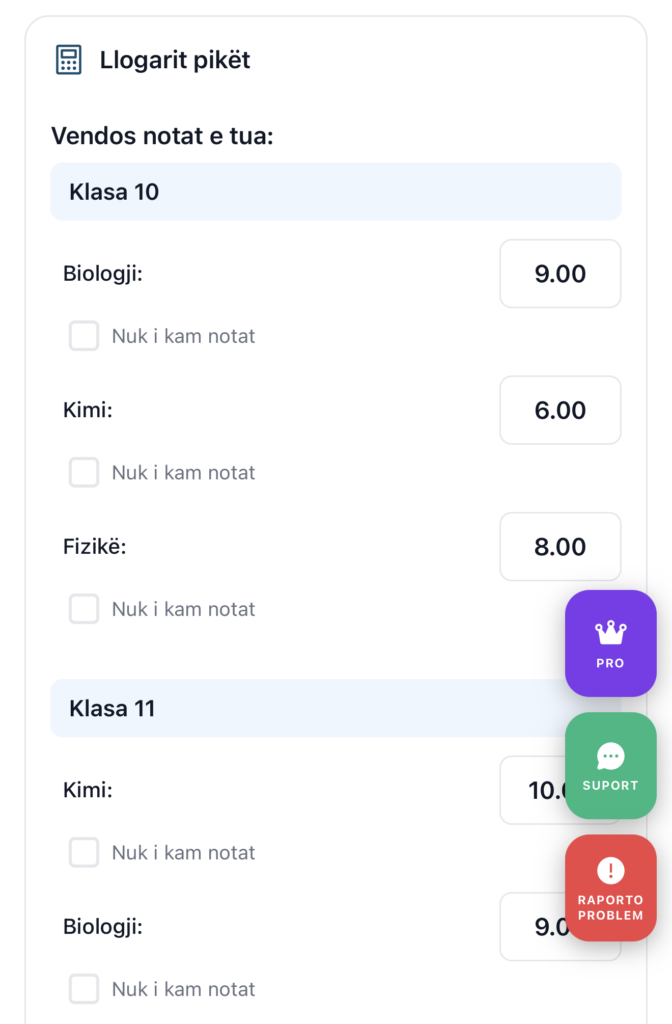Click the Klasa 10 Biologji grade field
Viewport: 672px width, 1024px height.
560,274
